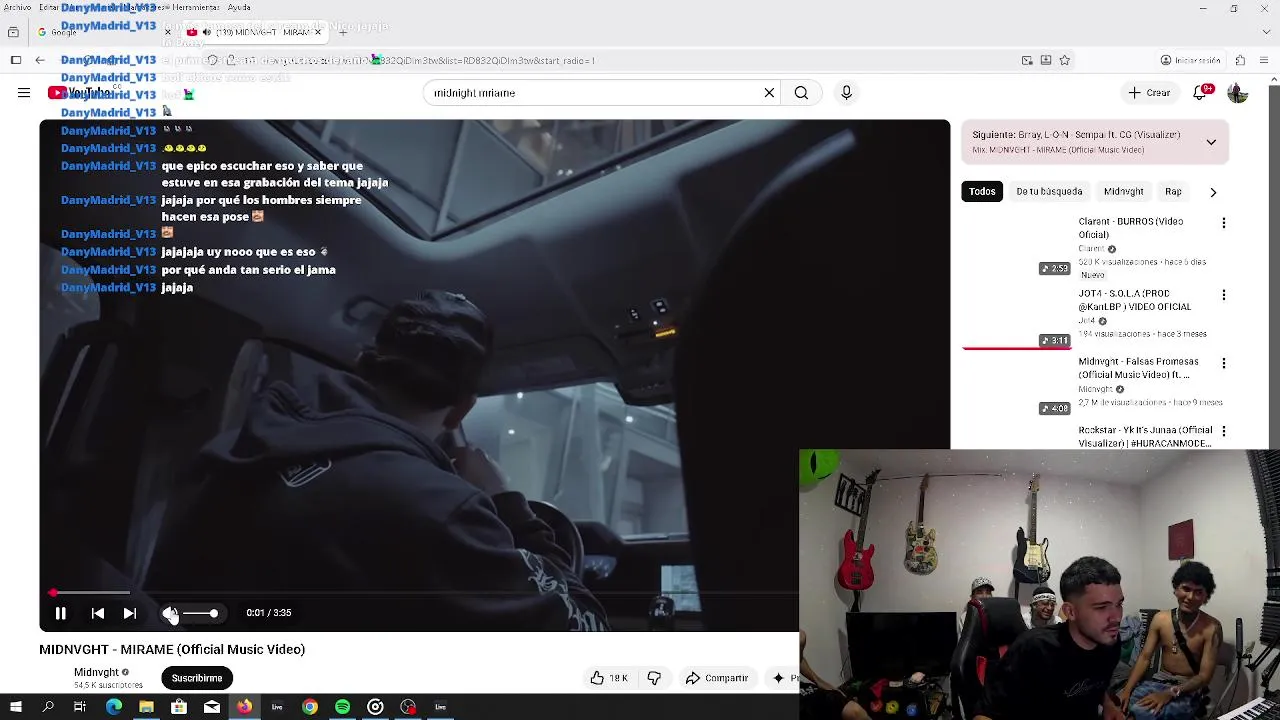
Task: Open 'Midnvght - Falsas Promesas' suggested video
Action: 1138,368
